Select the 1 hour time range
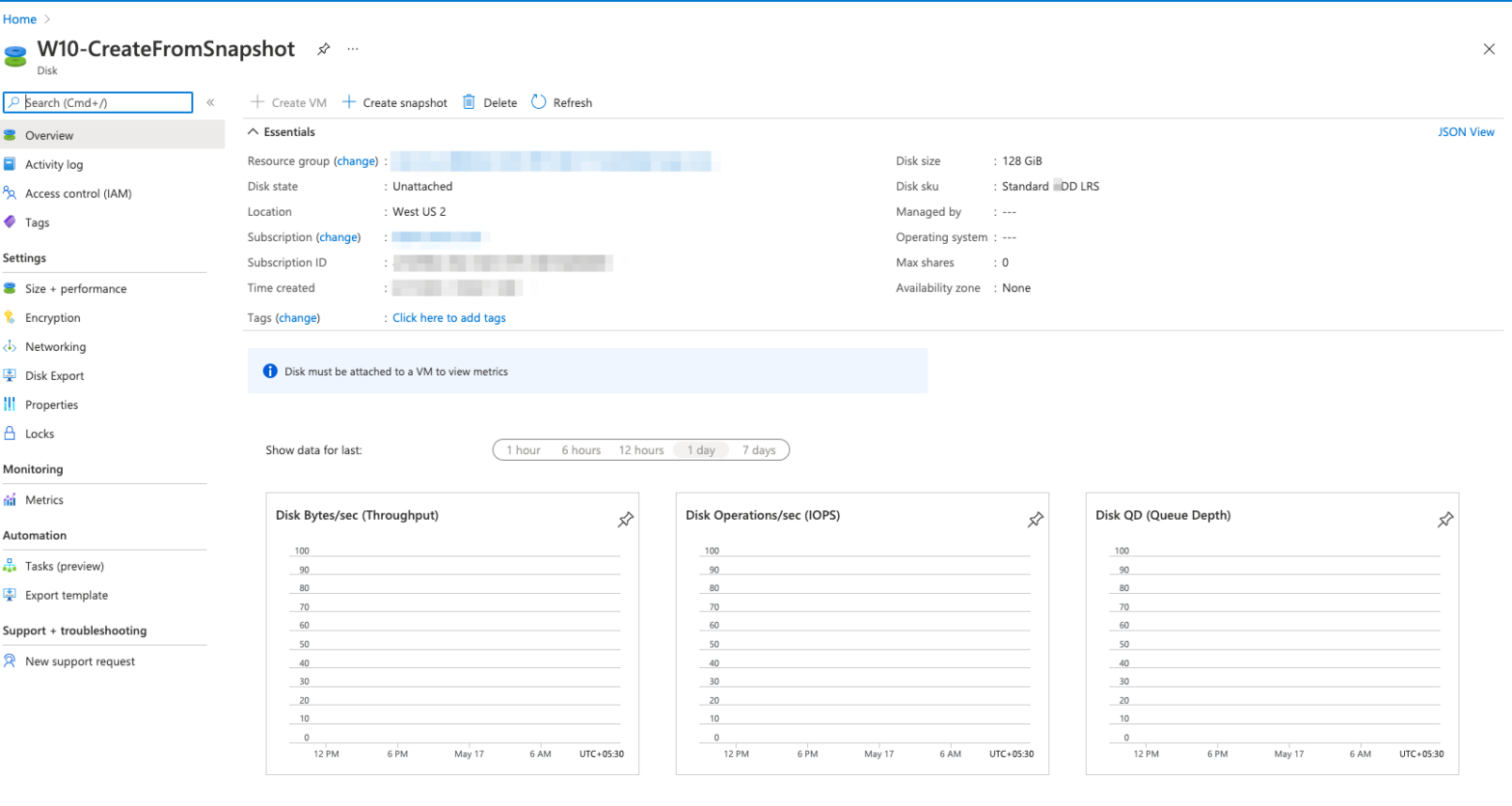The image size is (1512, 806). [524, 450]
